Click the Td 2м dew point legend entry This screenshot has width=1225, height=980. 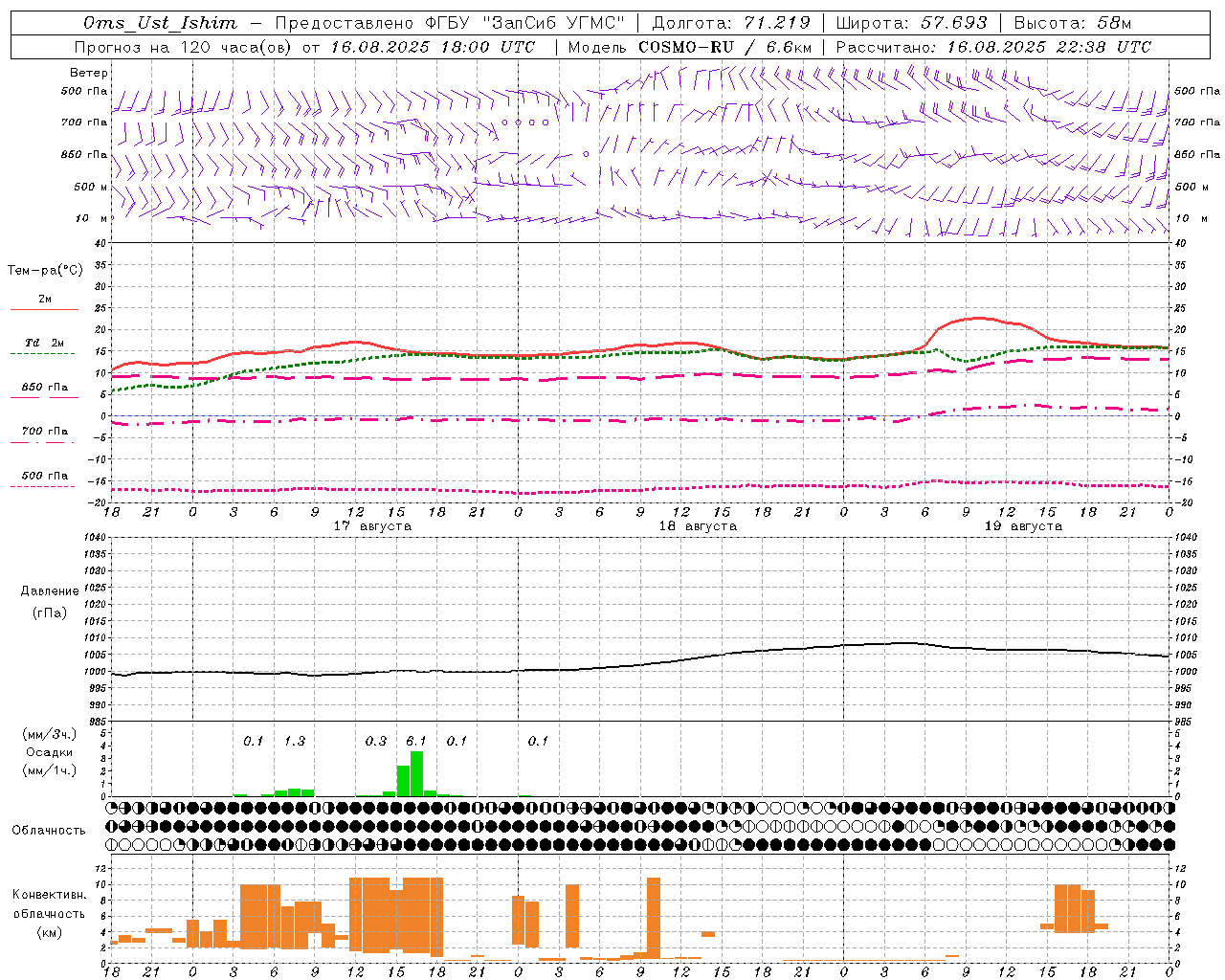tap(44, 343)
